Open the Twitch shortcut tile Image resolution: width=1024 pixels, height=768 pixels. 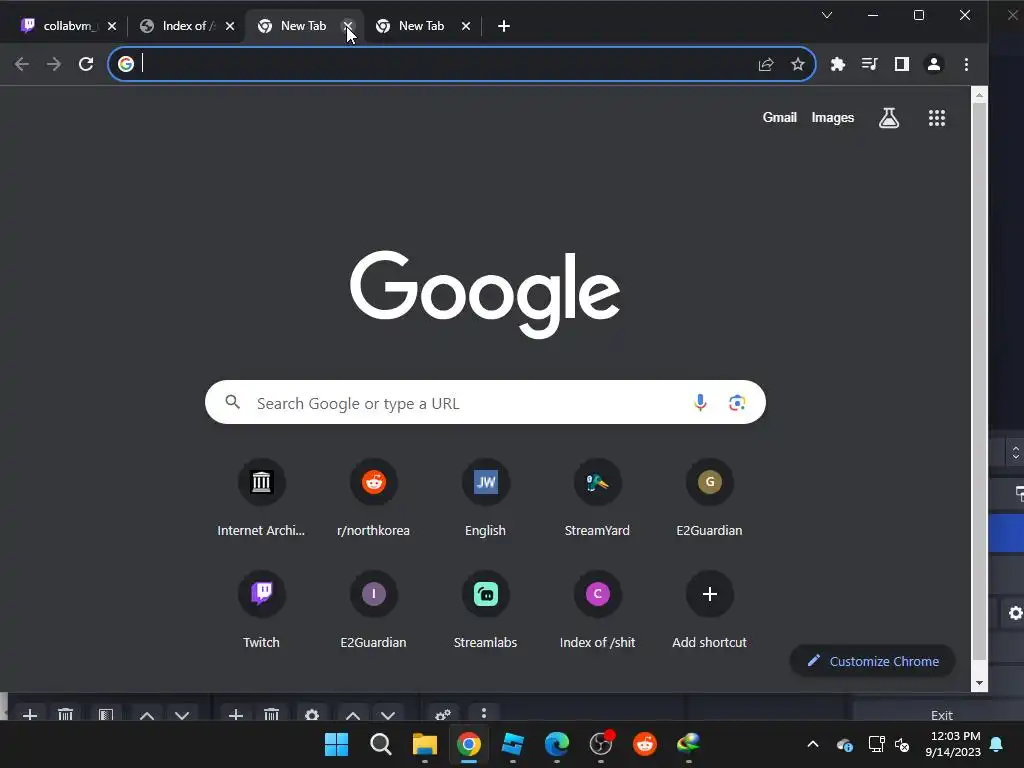[261, 610]
